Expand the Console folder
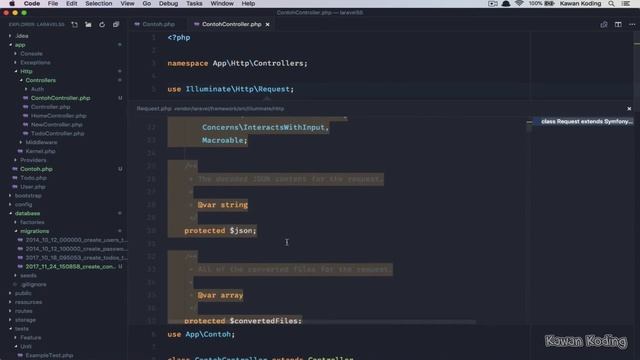Image resolution: width=640 pixels, height=360 pixels. click(31, 54)
